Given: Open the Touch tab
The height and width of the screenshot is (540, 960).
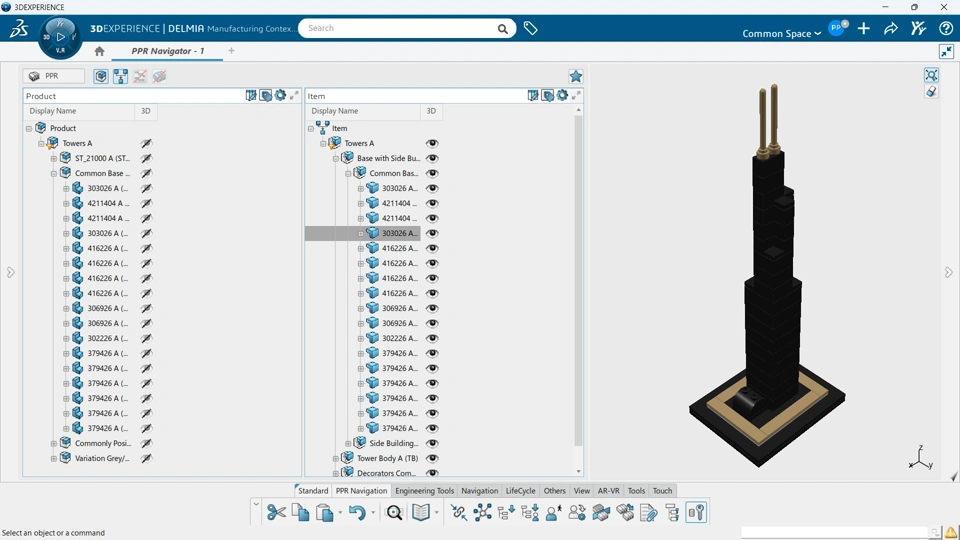Looking at the screenshot, I should click(662, 490).
